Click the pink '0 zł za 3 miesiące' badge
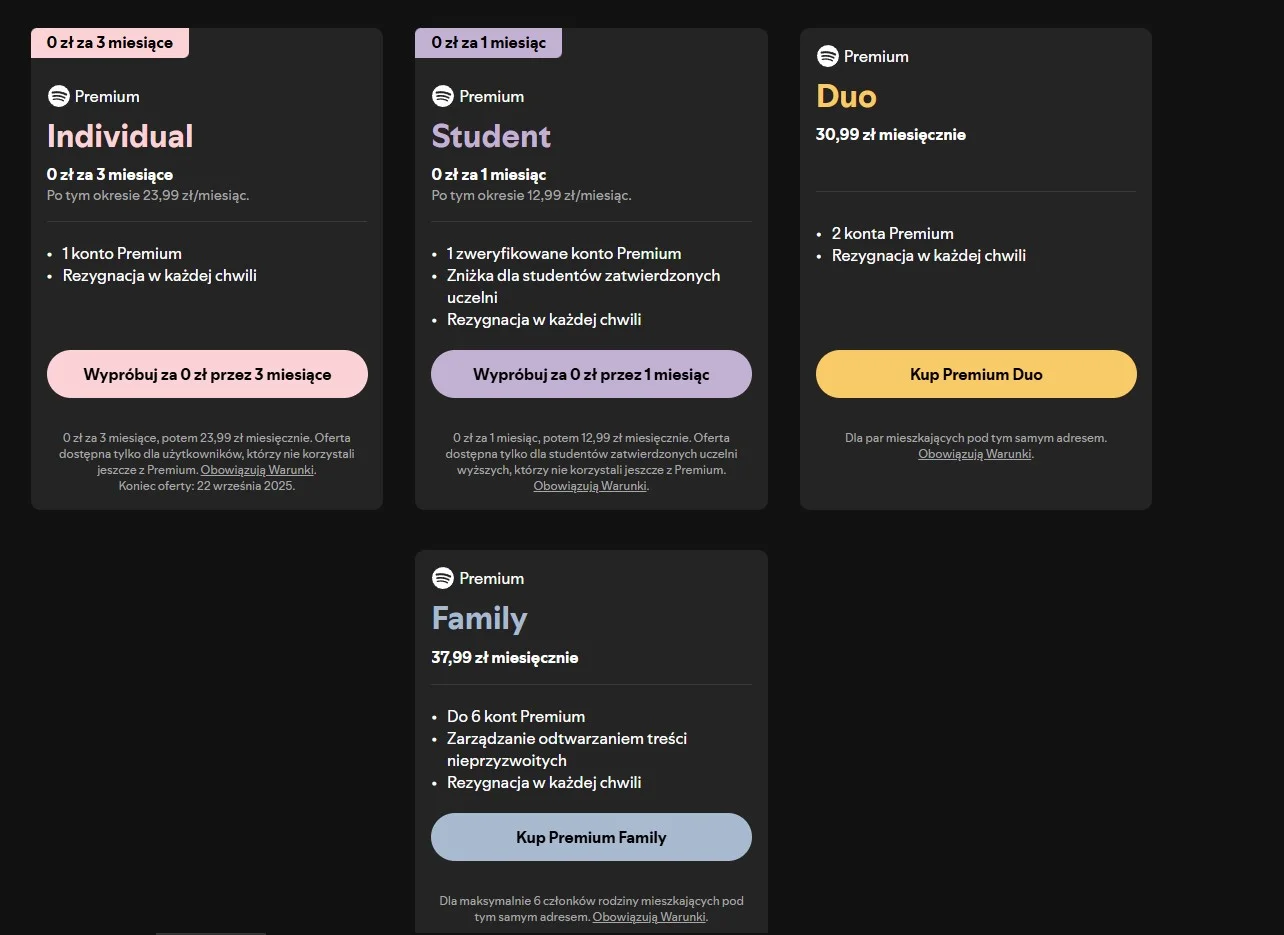Image resolution: width=1284 pixels, height=935 pixels. [110, 43]
